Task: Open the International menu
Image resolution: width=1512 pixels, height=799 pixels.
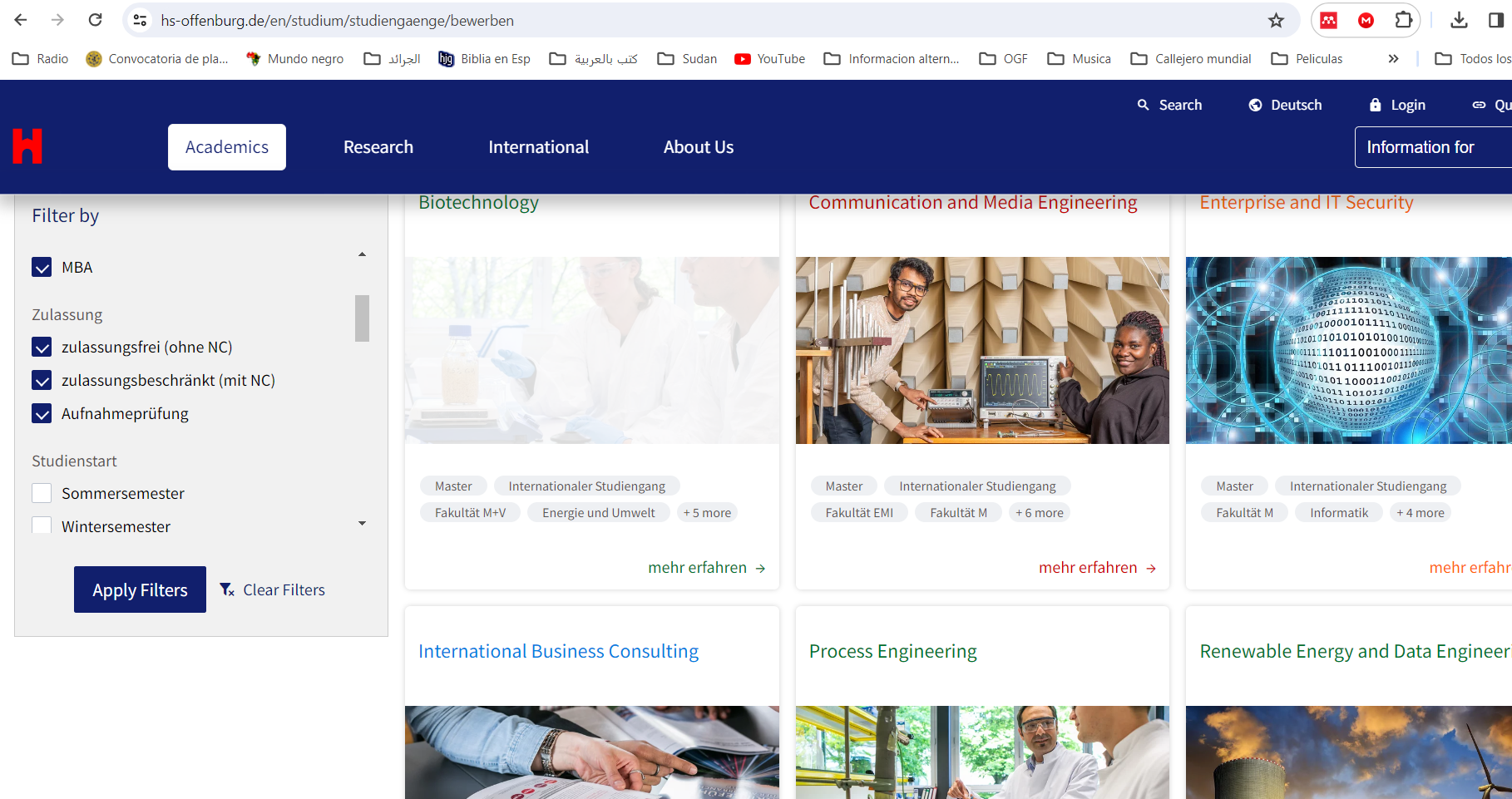Action: [x=538, y=147]
